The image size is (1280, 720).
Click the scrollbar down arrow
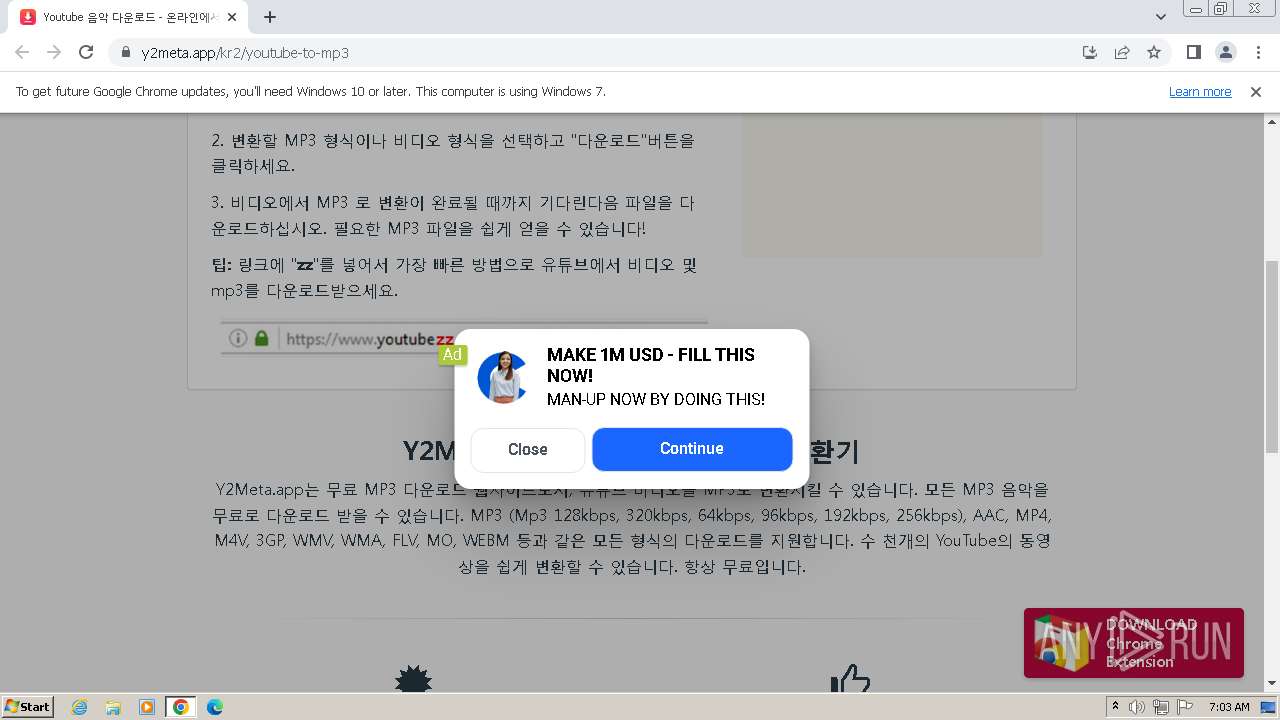click(1272, 684)
